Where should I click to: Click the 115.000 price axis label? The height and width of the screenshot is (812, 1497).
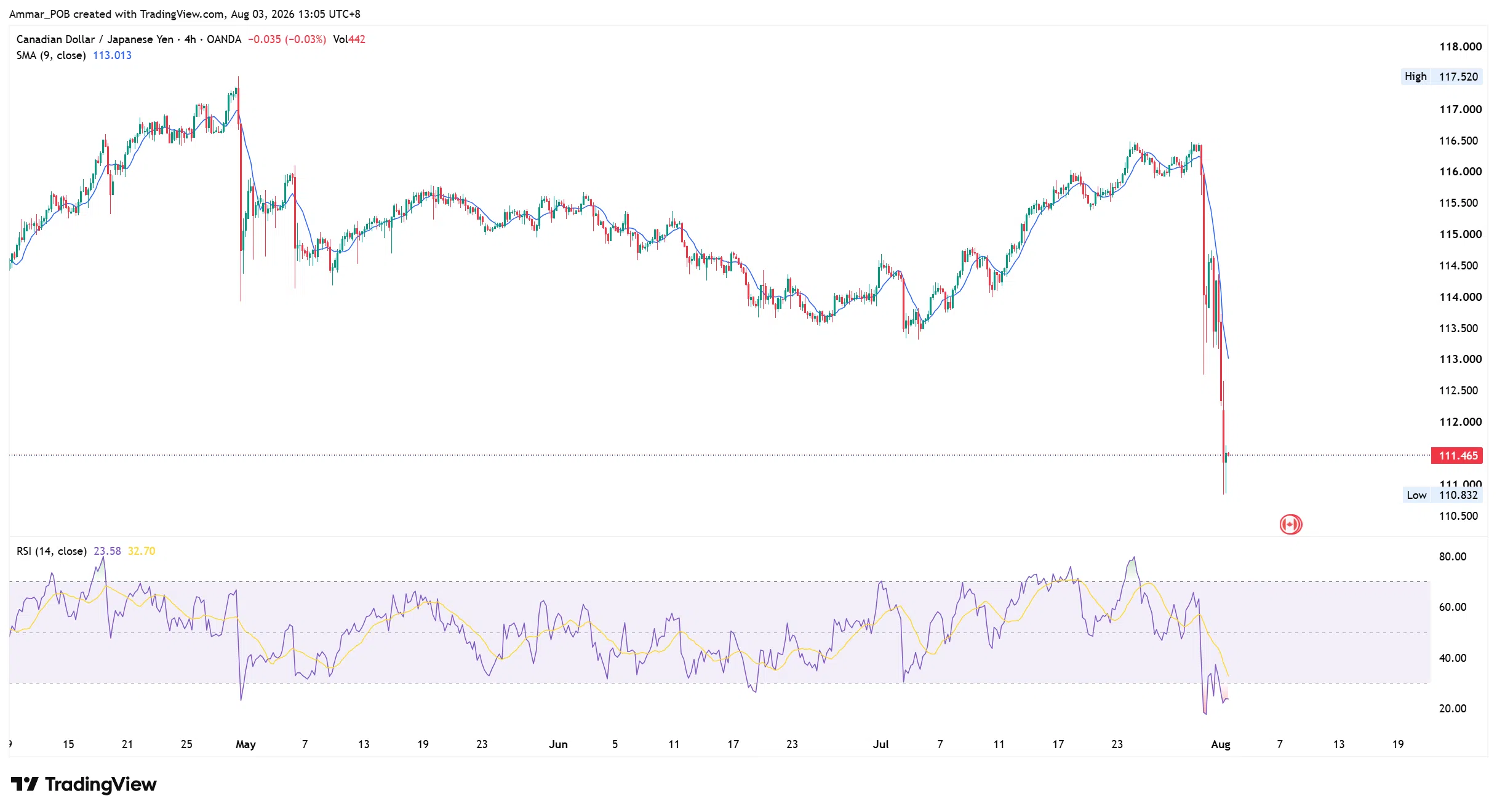[x=1460, y=234]
